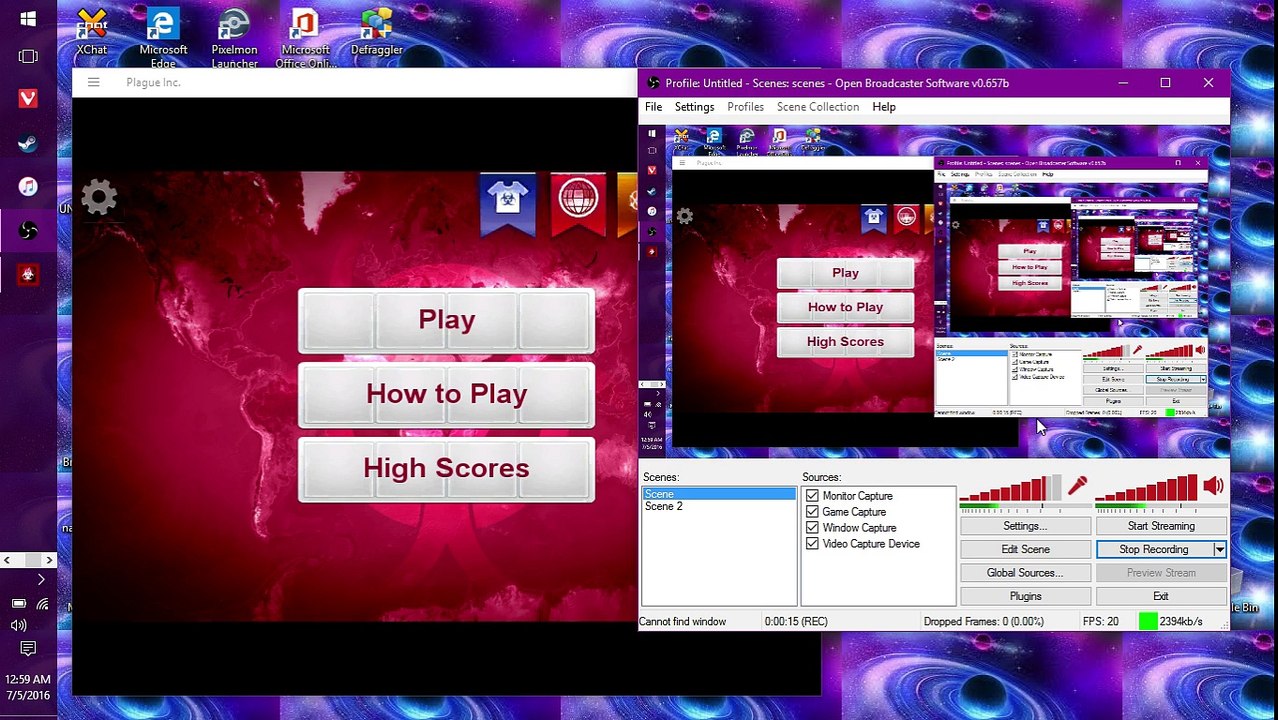This screenshot has width=1278, height=720.
Task: Click Start Streaming in OBS
Action: tap(1161, 526)
